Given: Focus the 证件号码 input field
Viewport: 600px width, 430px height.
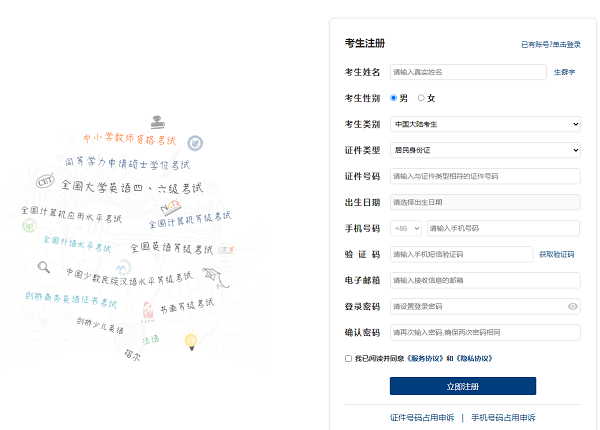Looking at the screenshot, I should (485, 176).
